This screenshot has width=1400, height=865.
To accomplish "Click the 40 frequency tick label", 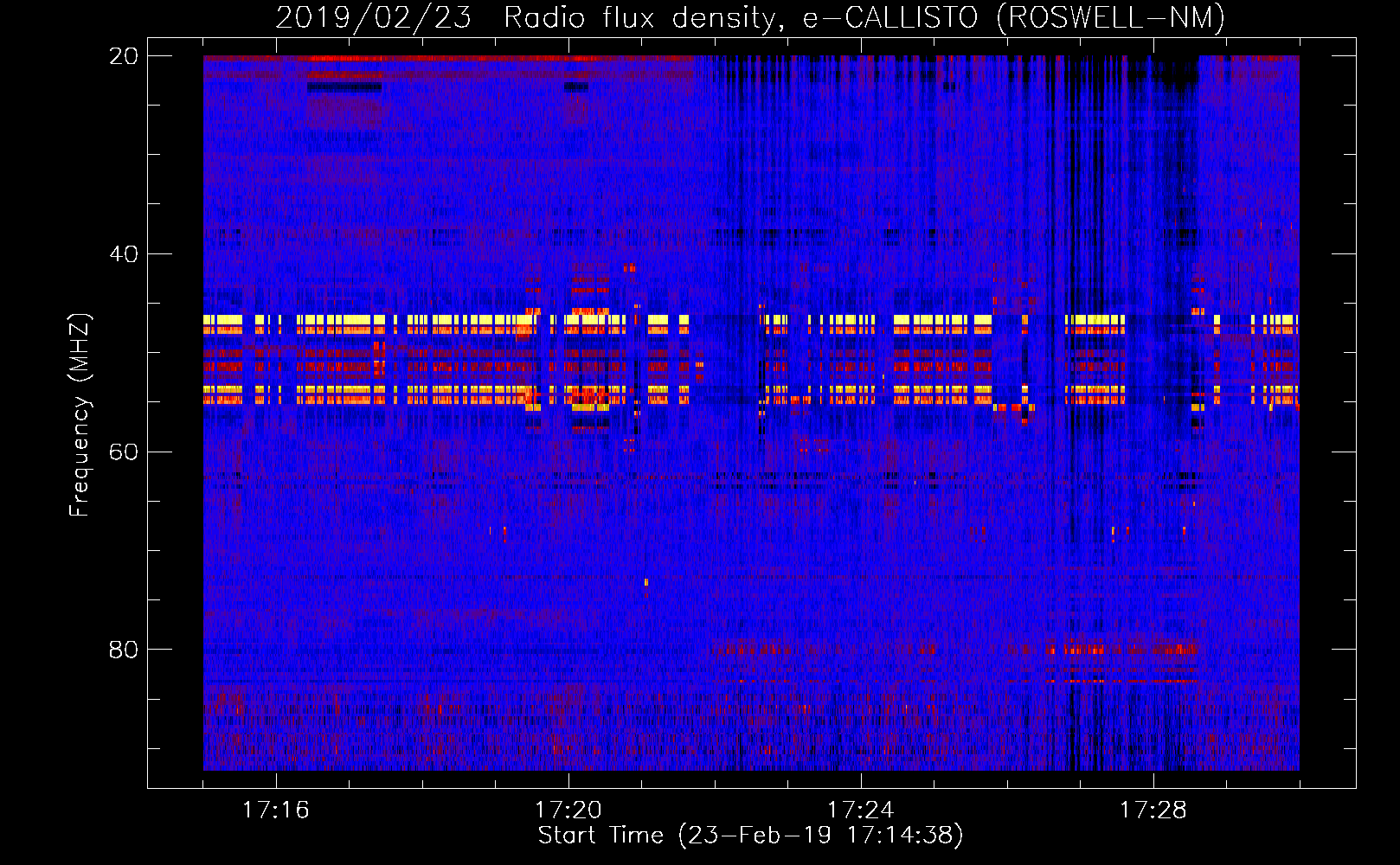I will pos(124,254).
